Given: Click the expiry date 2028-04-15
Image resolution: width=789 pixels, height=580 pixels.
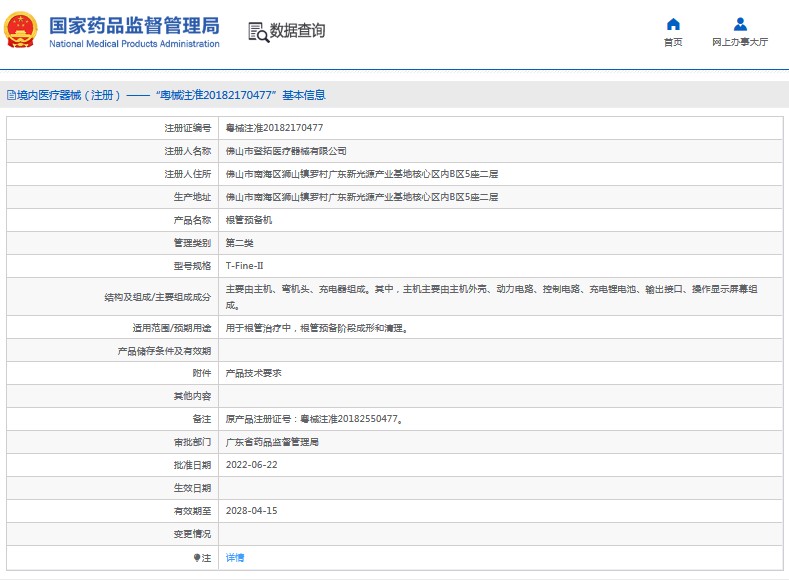Looking at the screenshot, I should [x=251, y=511].
